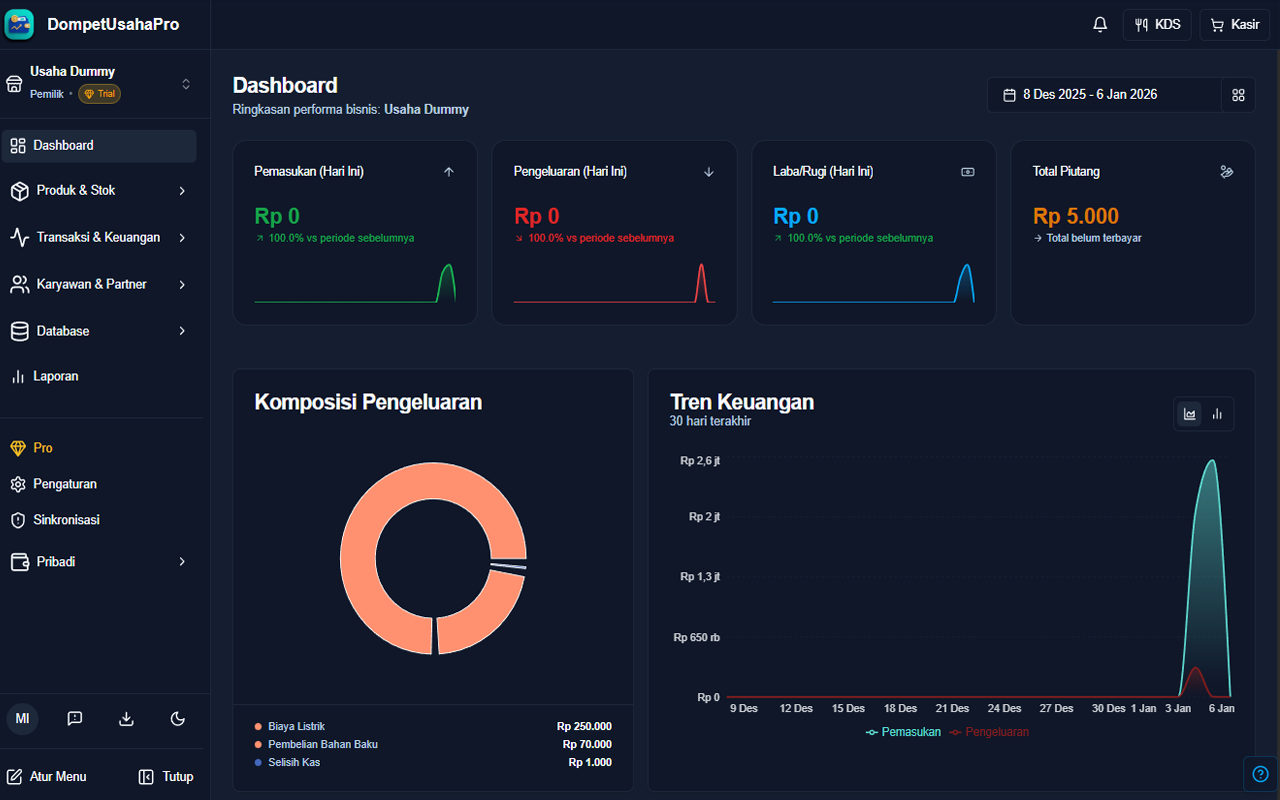Click the download icon in sidebar footer
This screenshot has width=1280, height=800.
(x=126, y=718)
